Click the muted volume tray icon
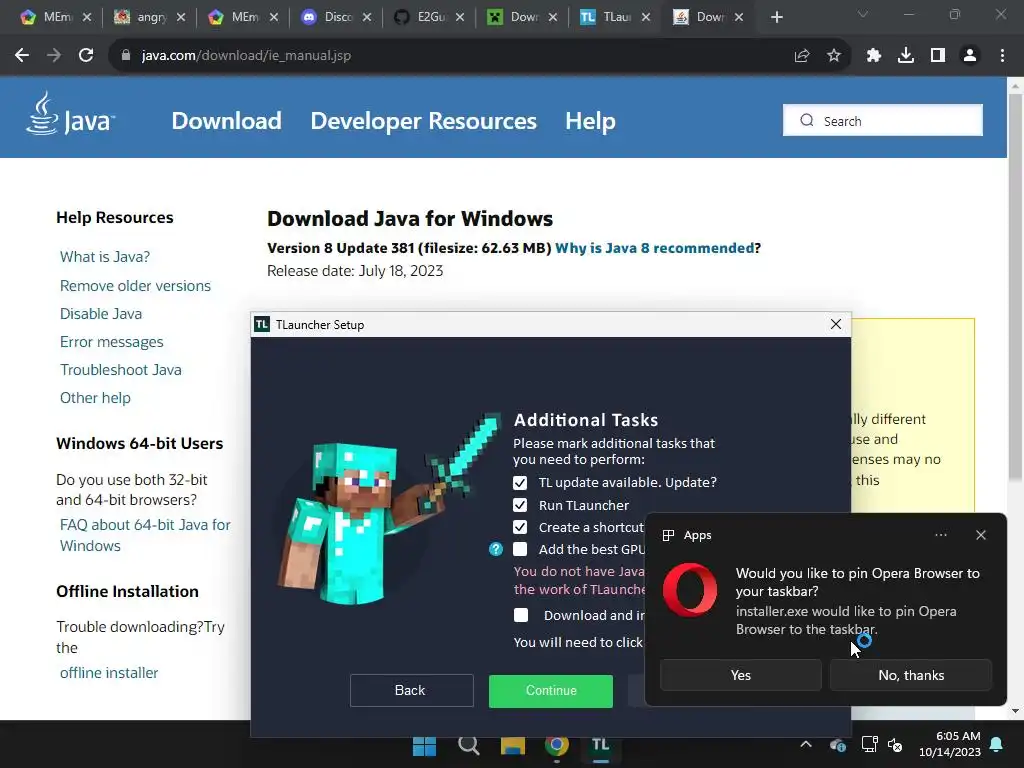The image size is (1024, 768). pyautogui.click(x=895, y=744)
